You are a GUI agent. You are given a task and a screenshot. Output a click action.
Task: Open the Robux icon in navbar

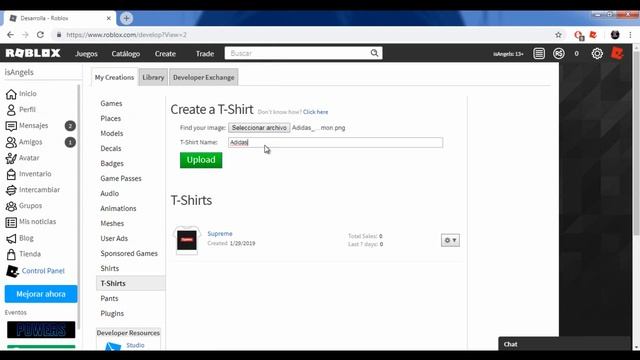[x=559, y=53]
